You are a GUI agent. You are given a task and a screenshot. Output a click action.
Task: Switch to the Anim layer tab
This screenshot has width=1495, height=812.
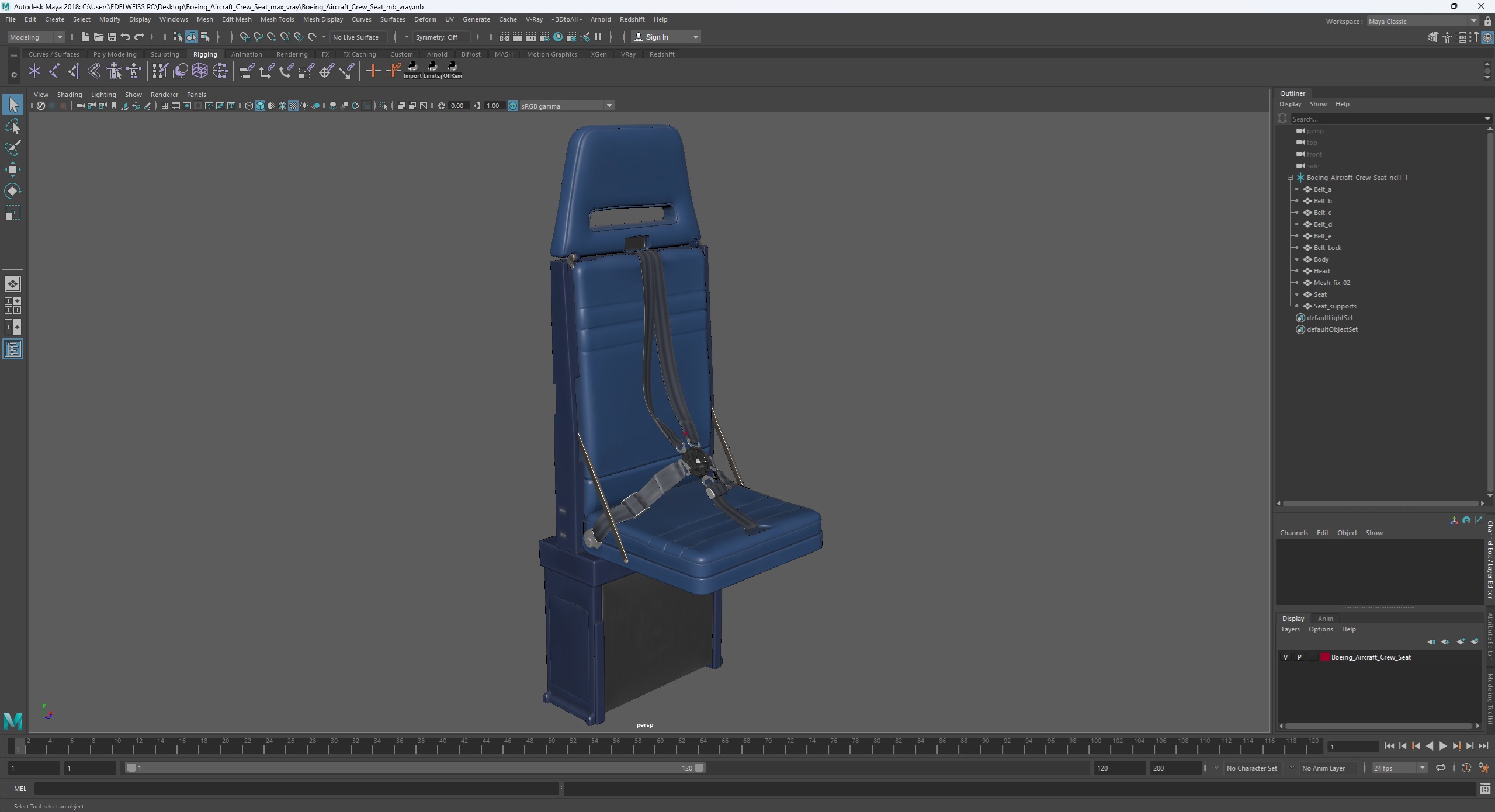click(1325, 619)
